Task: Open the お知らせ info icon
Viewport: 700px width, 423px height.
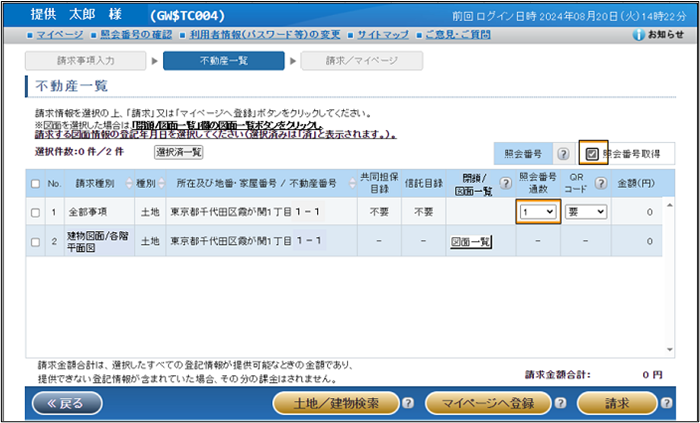Action: (x=638, y=35)
